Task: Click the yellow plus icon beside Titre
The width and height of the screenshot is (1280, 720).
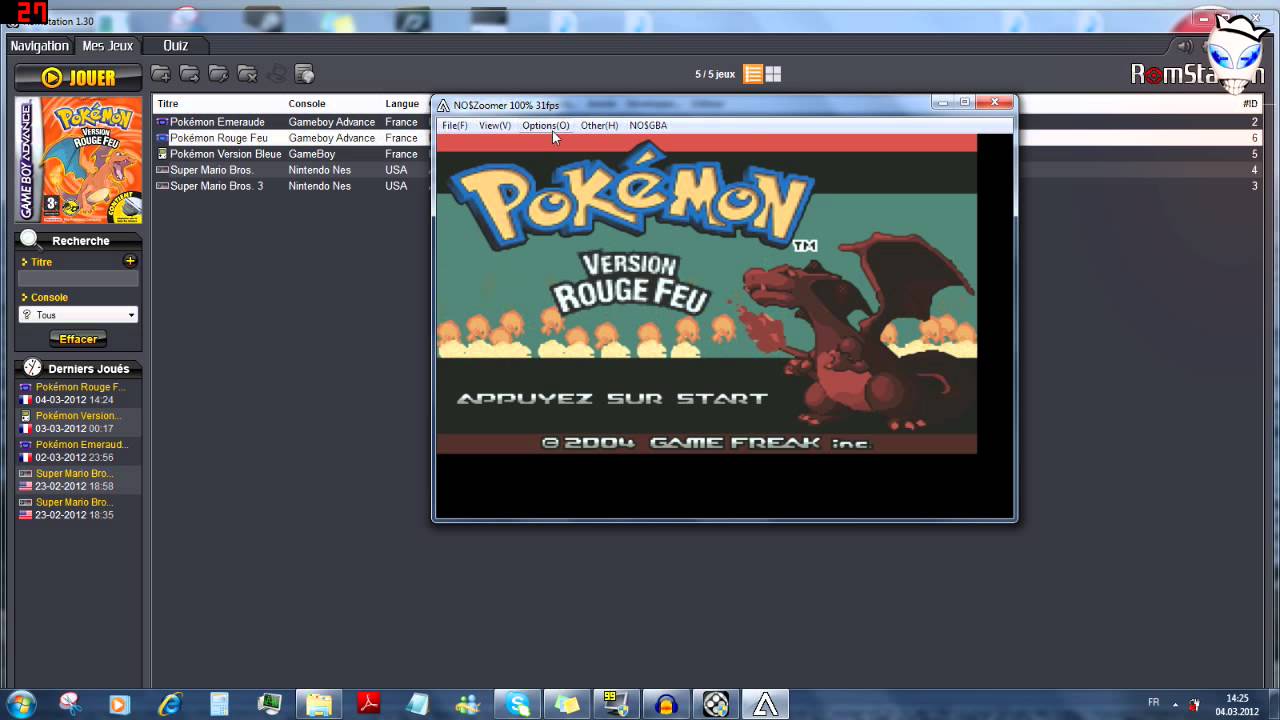Action: (x=130, y=261)
